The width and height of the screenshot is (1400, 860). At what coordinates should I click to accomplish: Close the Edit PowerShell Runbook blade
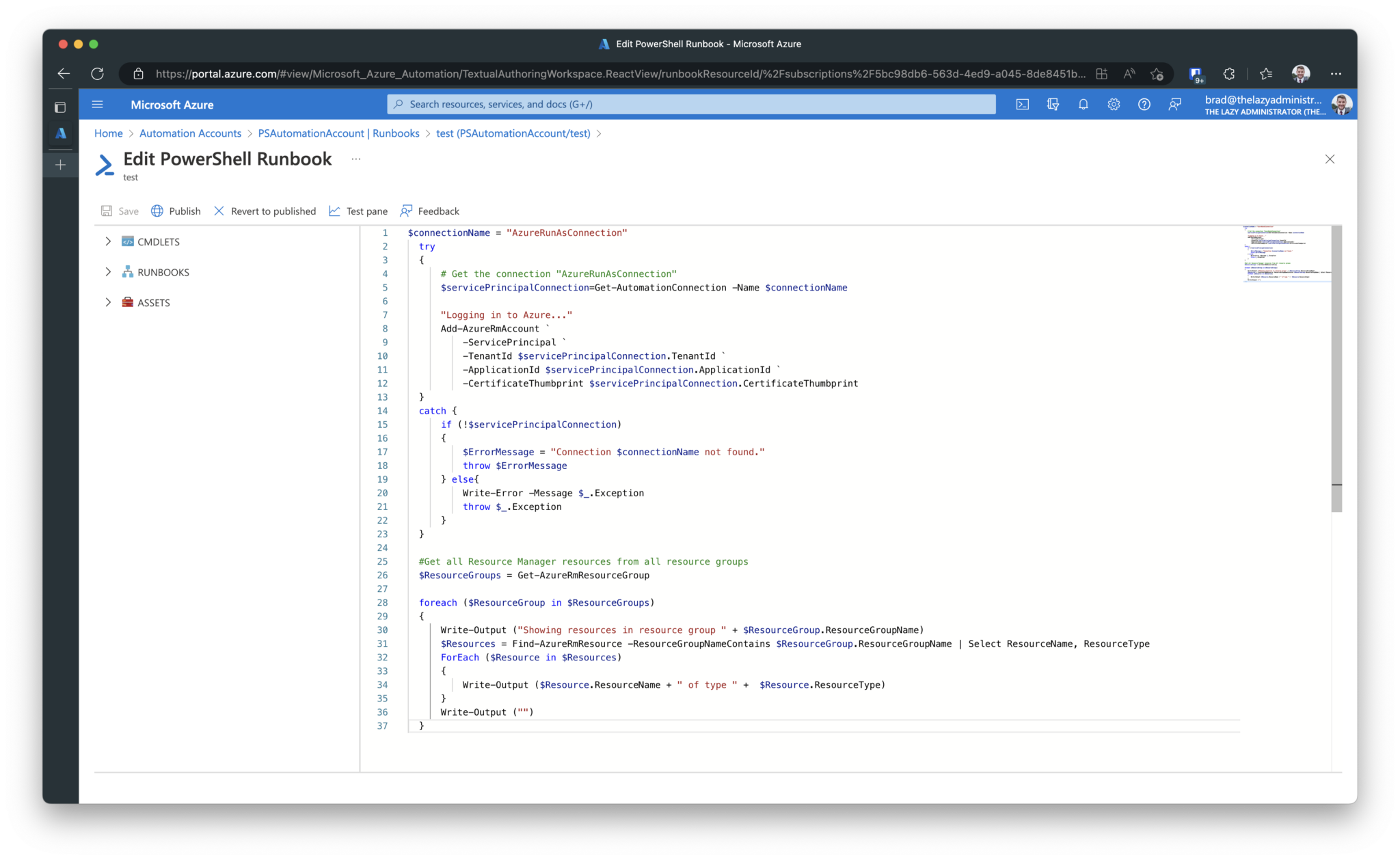coord(1330,159)
